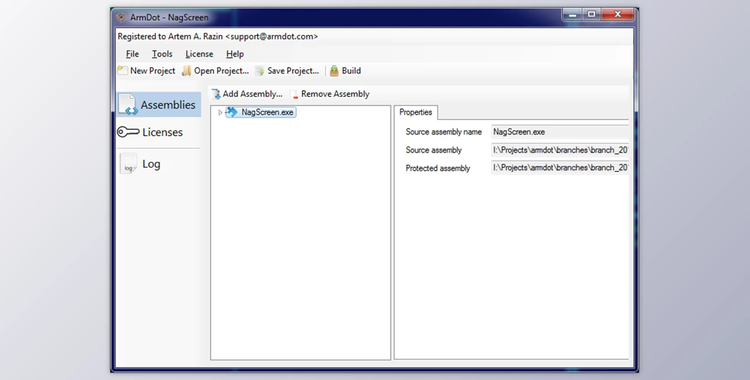Viewport: 750px width, 380px height.
Task: Show the Log section label
Action: [x=151, y=164]
